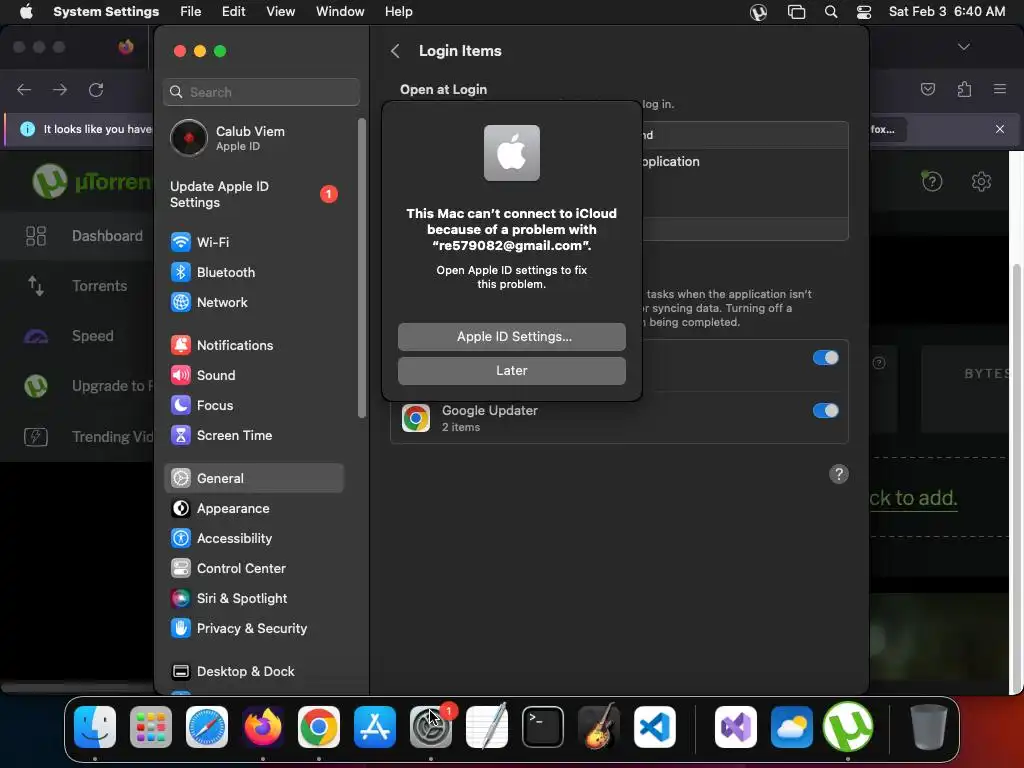Open Spotlight search in menu bar
Viewport: 1024px width, 768px height.
tap(831, 12)
